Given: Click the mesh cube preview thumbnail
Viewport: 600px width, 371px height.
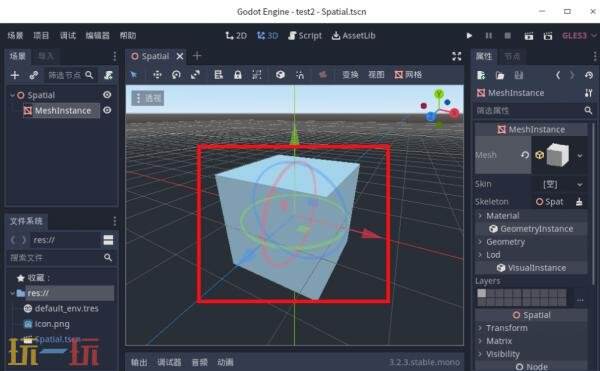Looking at the screenshot, I should (558, 155).
